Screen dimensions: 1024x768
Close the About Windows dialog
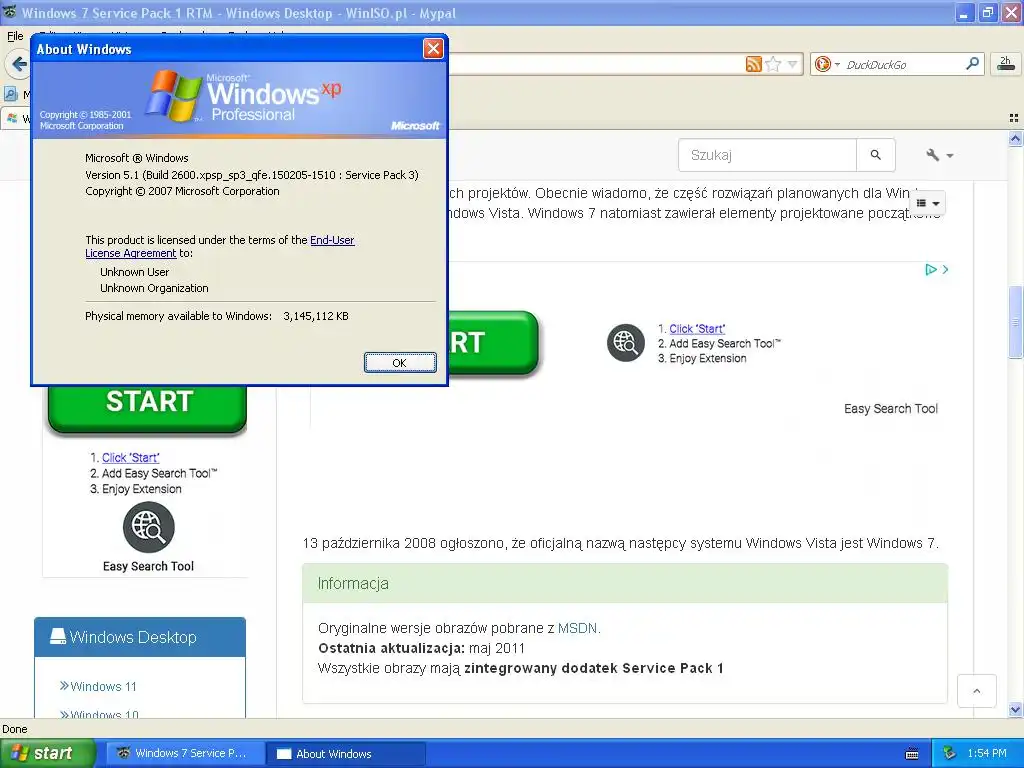pyautogui.click(x=433, y=48)
